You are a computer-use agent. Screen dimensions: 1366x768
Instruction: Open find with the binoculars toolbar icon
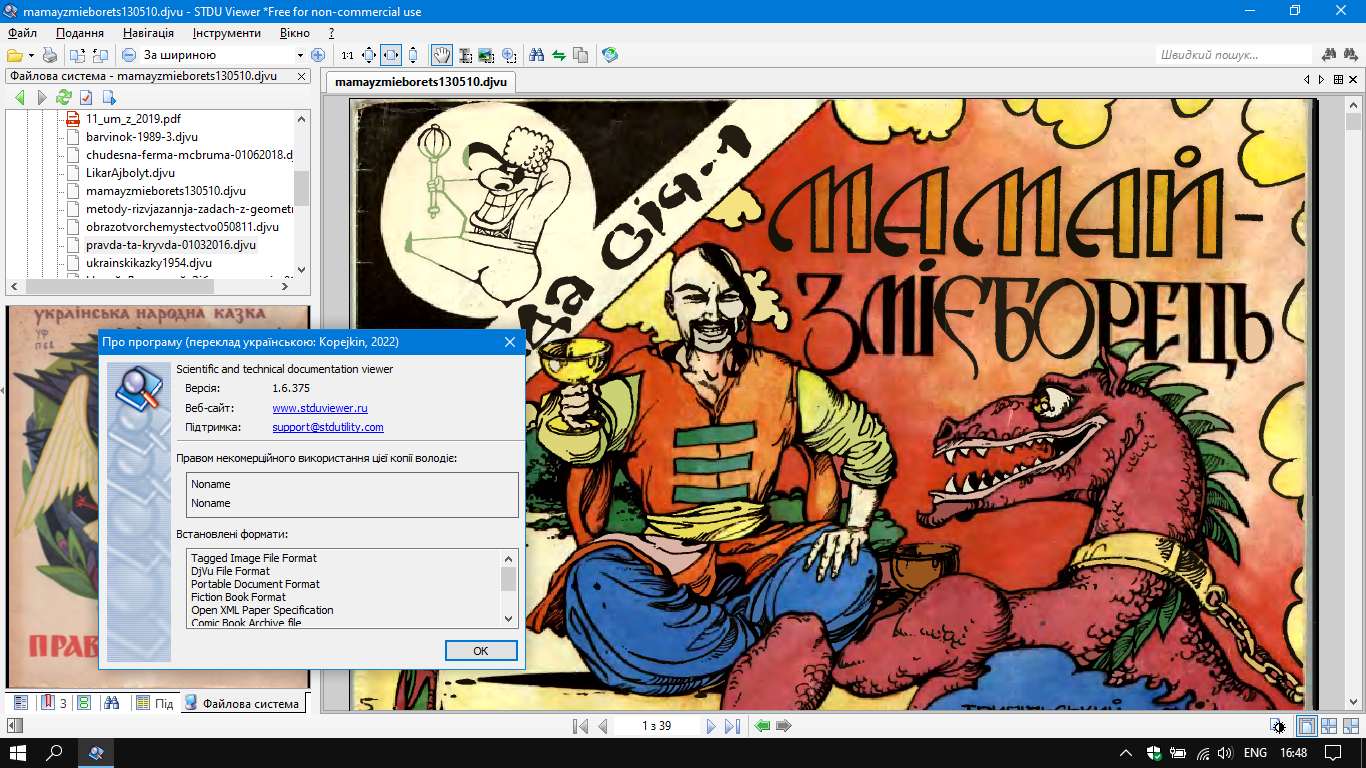click(x=536, y=55)
